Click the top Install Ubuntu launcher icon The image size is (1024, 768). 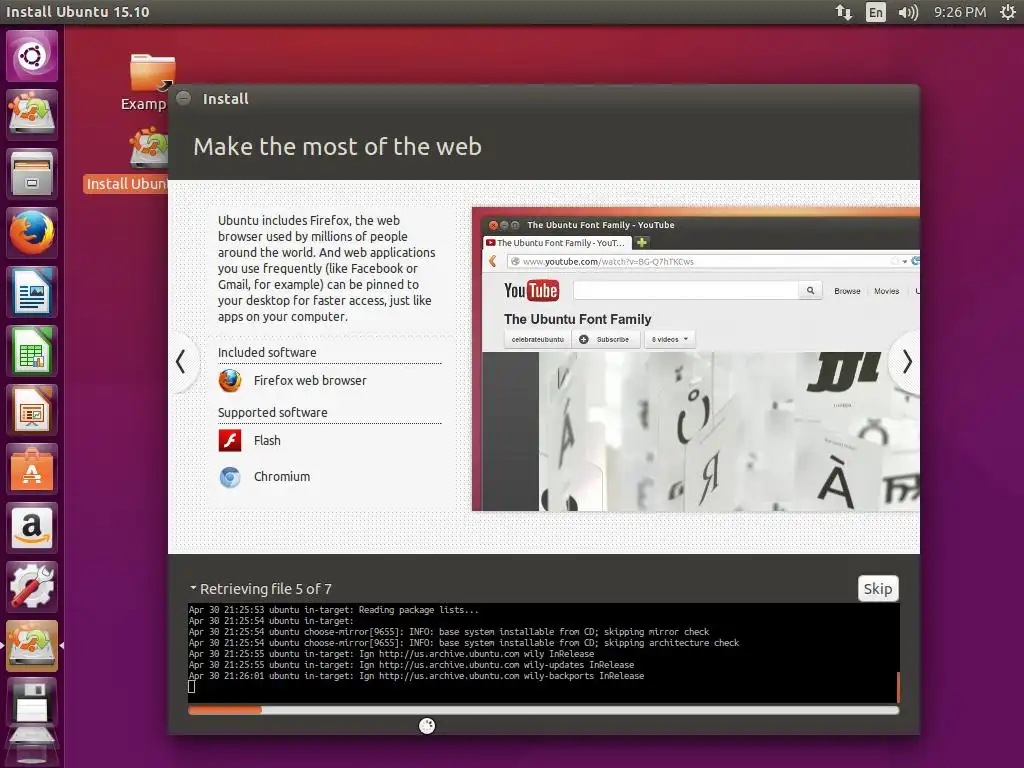coord(31,114)
